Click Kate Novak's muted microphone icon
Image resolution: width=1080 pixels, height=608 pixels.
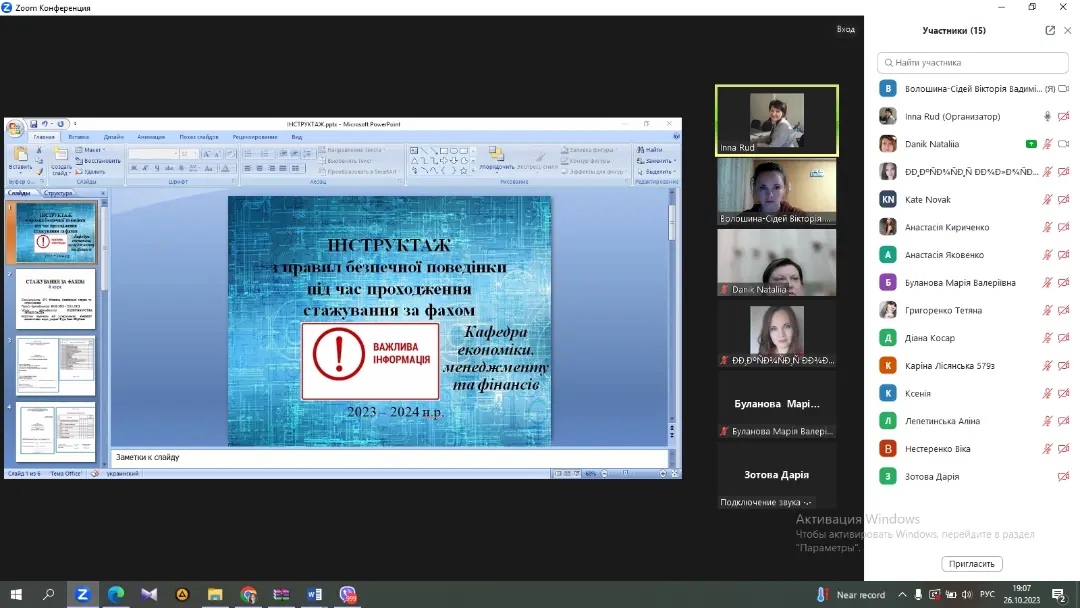tap(1047, 199)
